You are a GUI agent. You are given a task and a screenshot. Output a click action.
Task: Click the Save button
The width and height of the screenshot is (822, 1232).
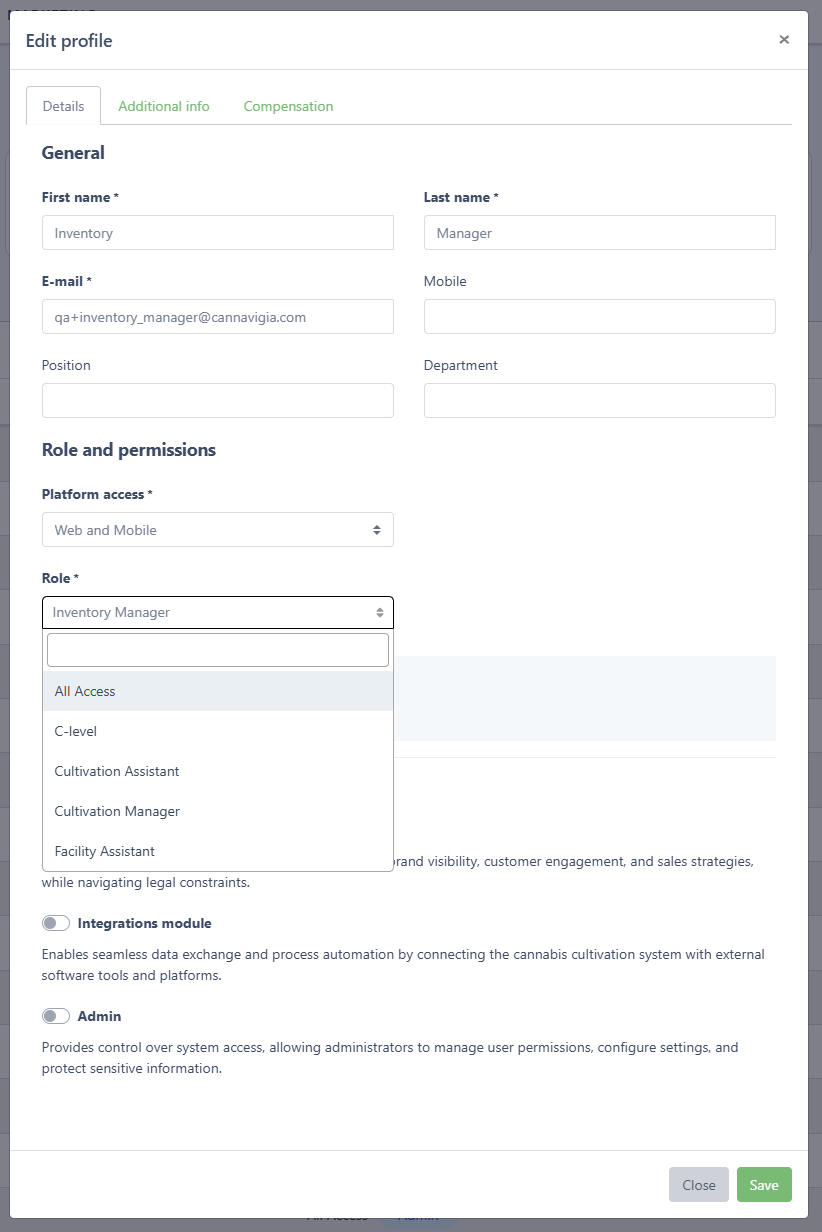(x=764, y=1185)
